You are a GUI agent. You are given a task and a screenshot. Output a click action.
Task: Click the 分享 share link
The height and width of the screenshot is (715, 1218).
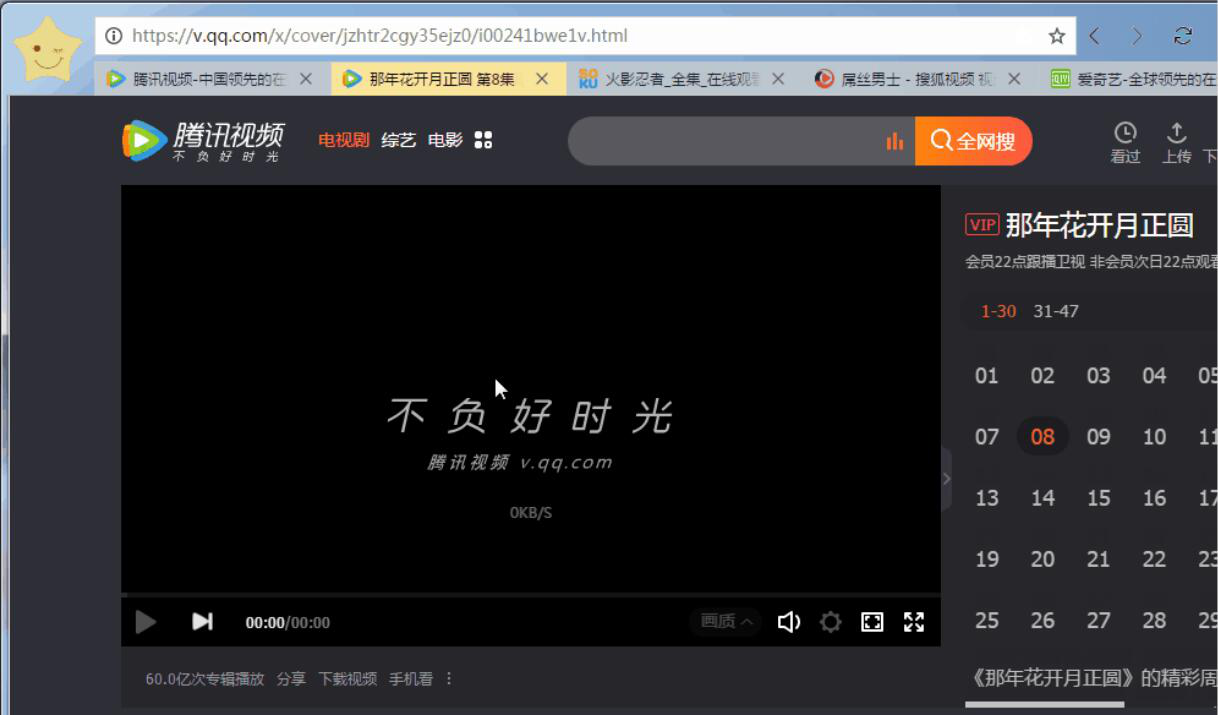(x=291, y=678)
